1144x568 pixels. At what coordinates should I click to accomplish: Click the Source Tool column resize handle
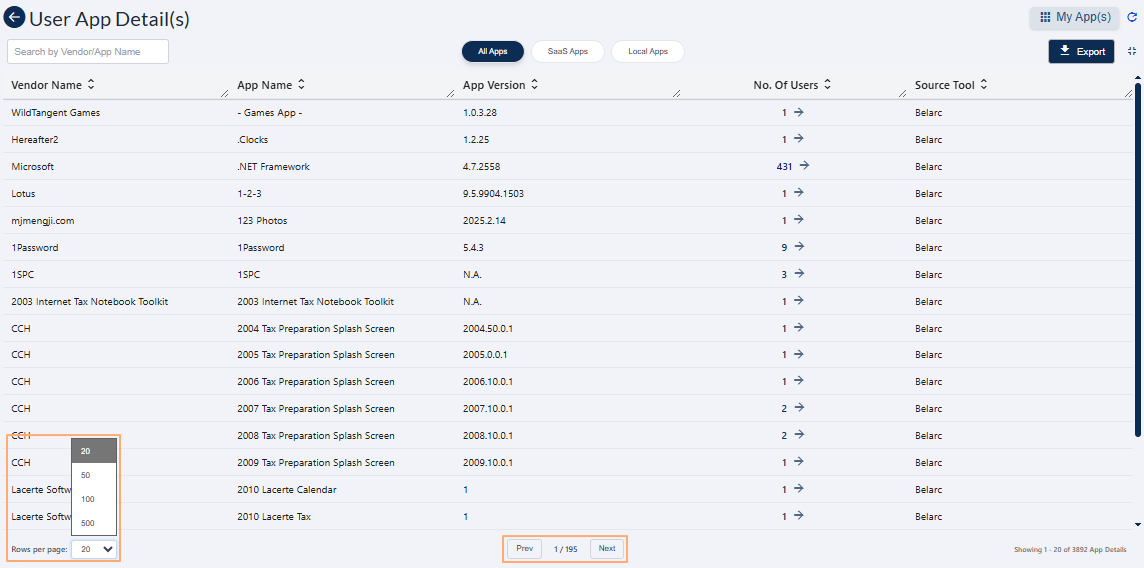click(1129, 93)
